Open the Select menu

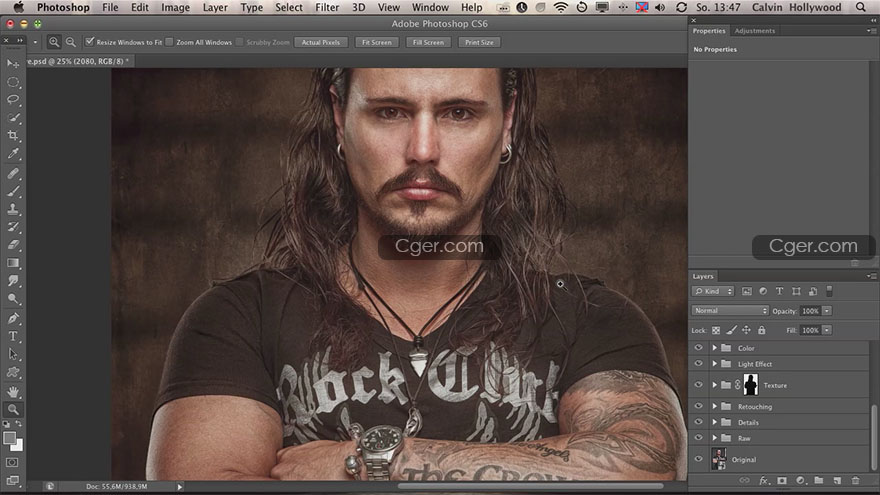[x=288, y=7]
